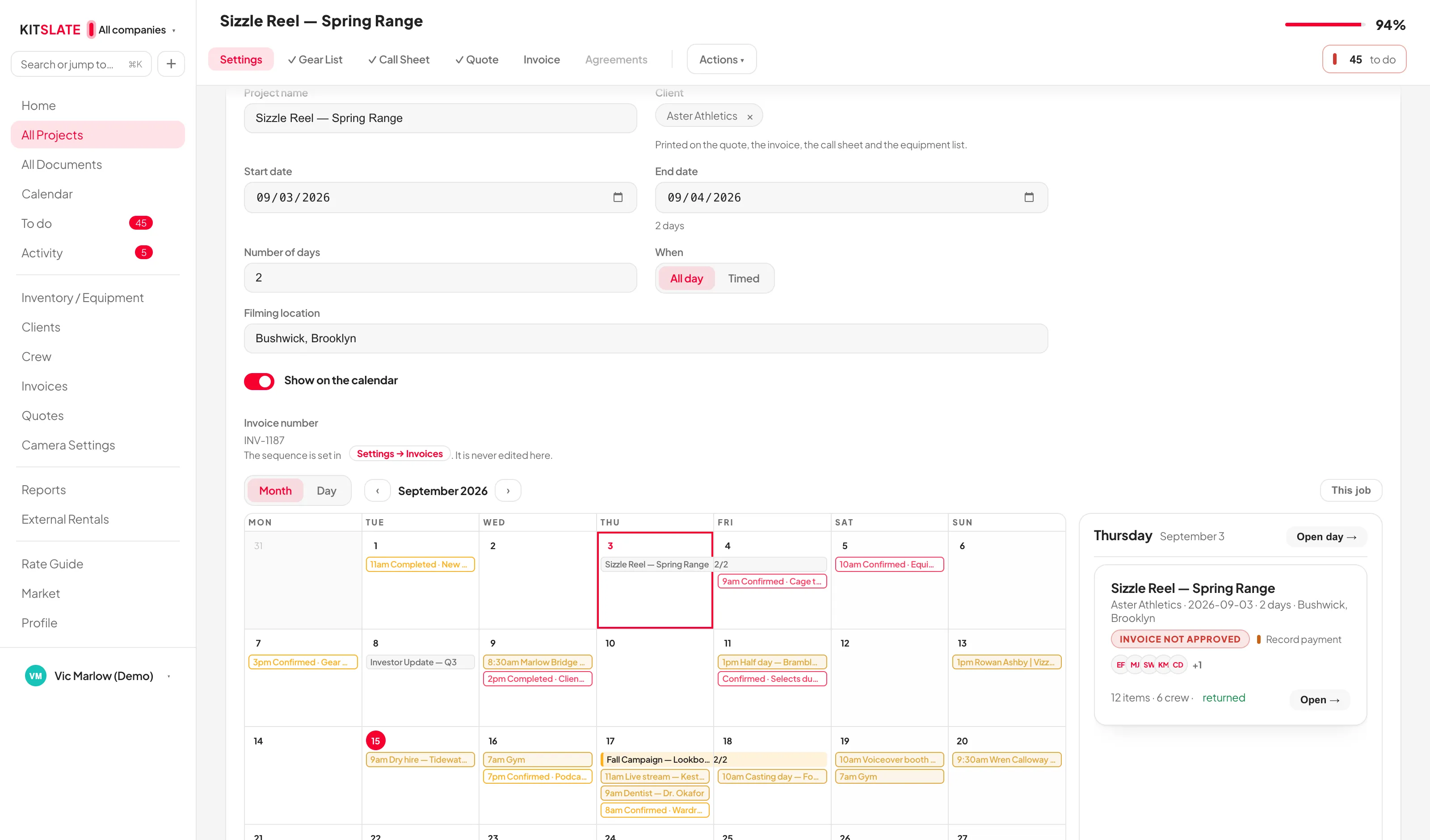This screenshot has width=1430, height=840.
Task: Click the Filming location field
Action: [x=646, y=338]
